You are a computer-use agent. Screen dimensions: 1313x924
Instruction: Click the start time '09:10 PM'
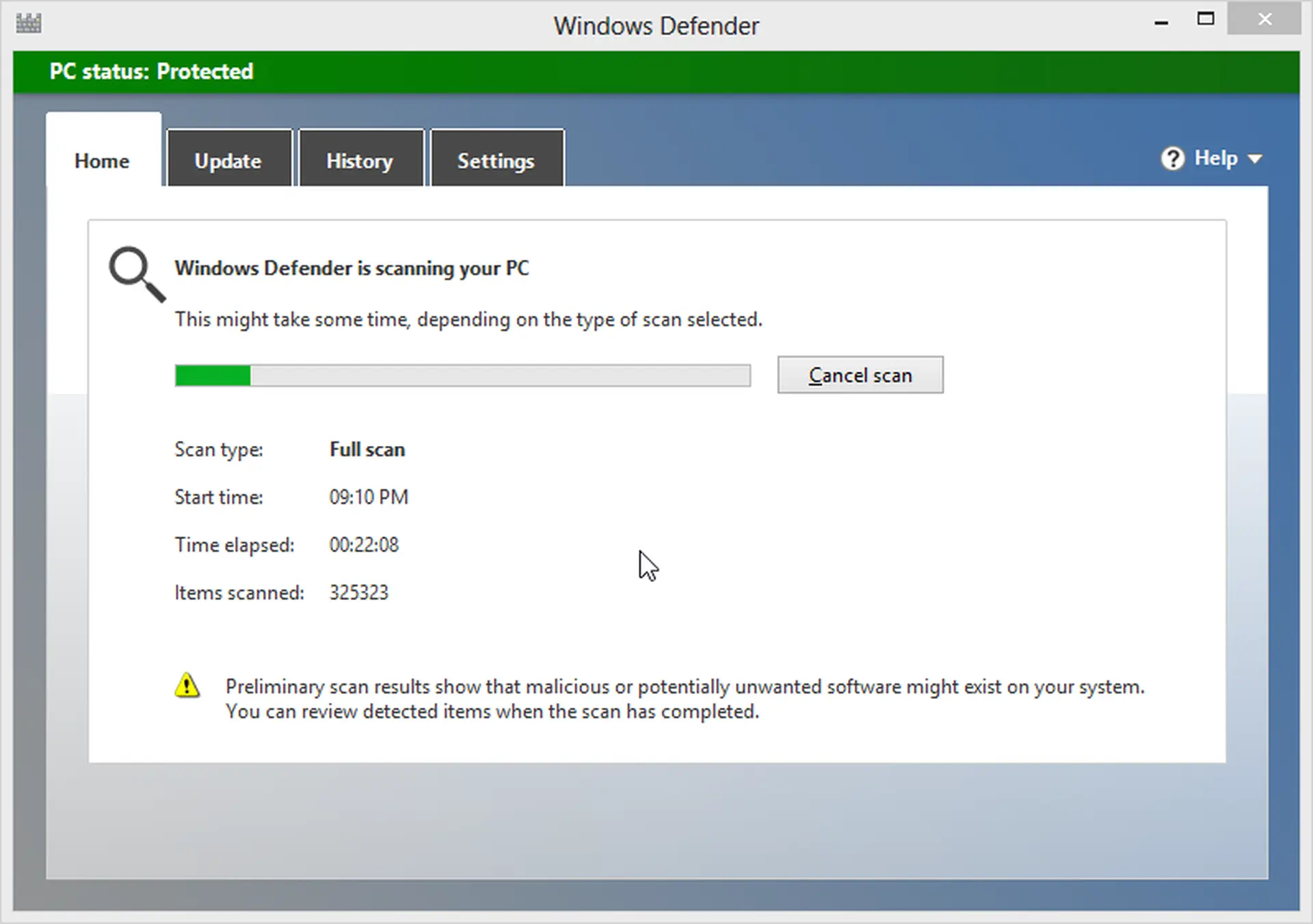[x=369, y=497]
